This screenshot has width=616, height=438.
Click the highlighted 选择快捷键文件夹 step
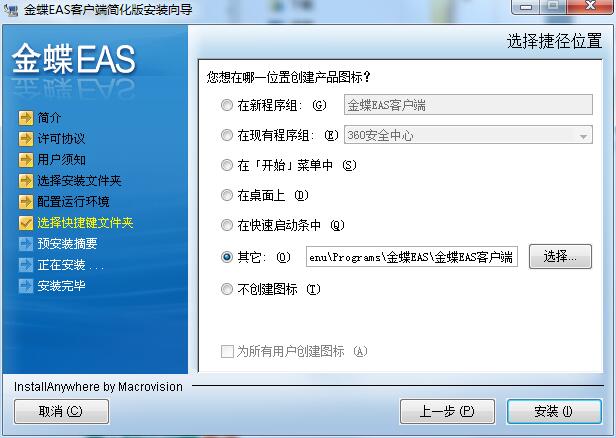85,223
